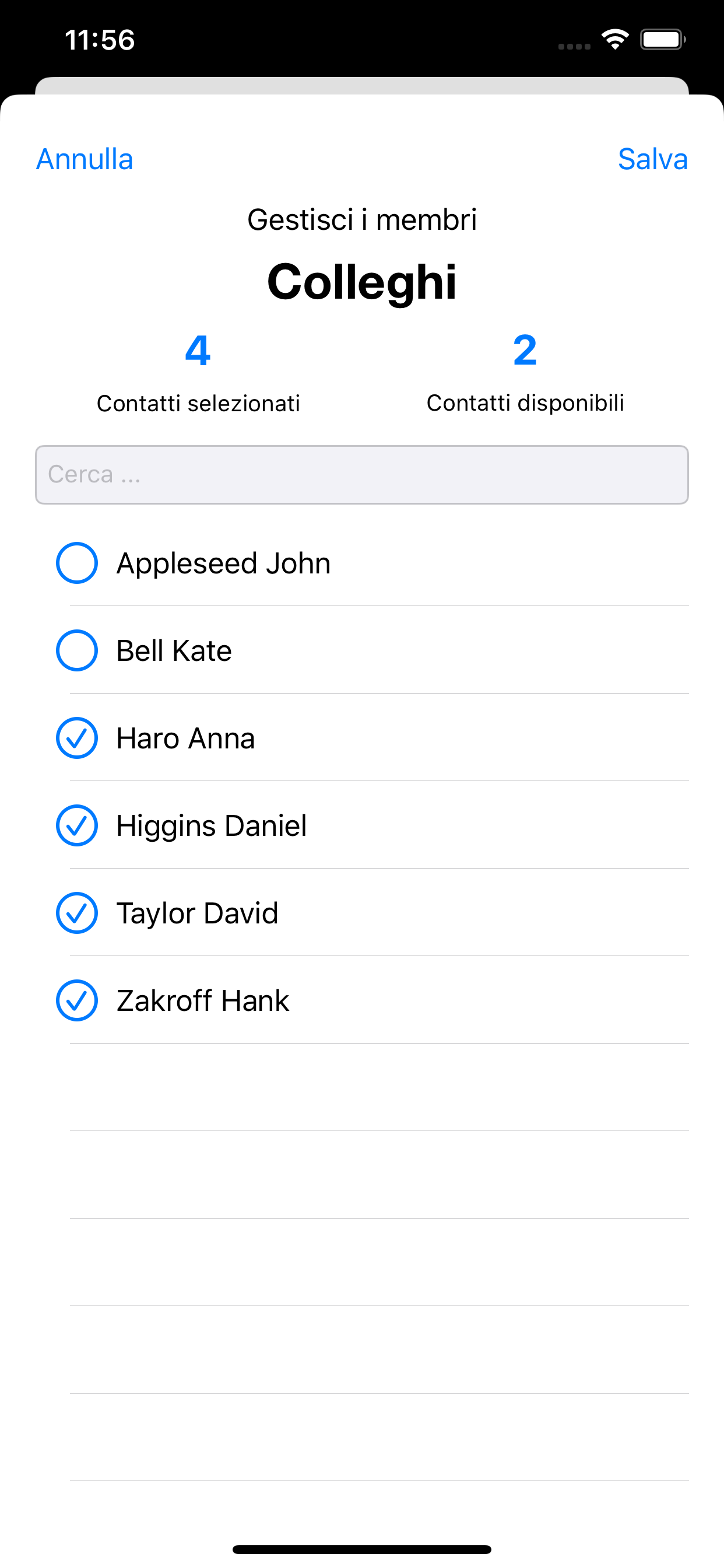Tap the Taylor David contact name
Viewport: 724px width, 1568px height.
(197, 914)
